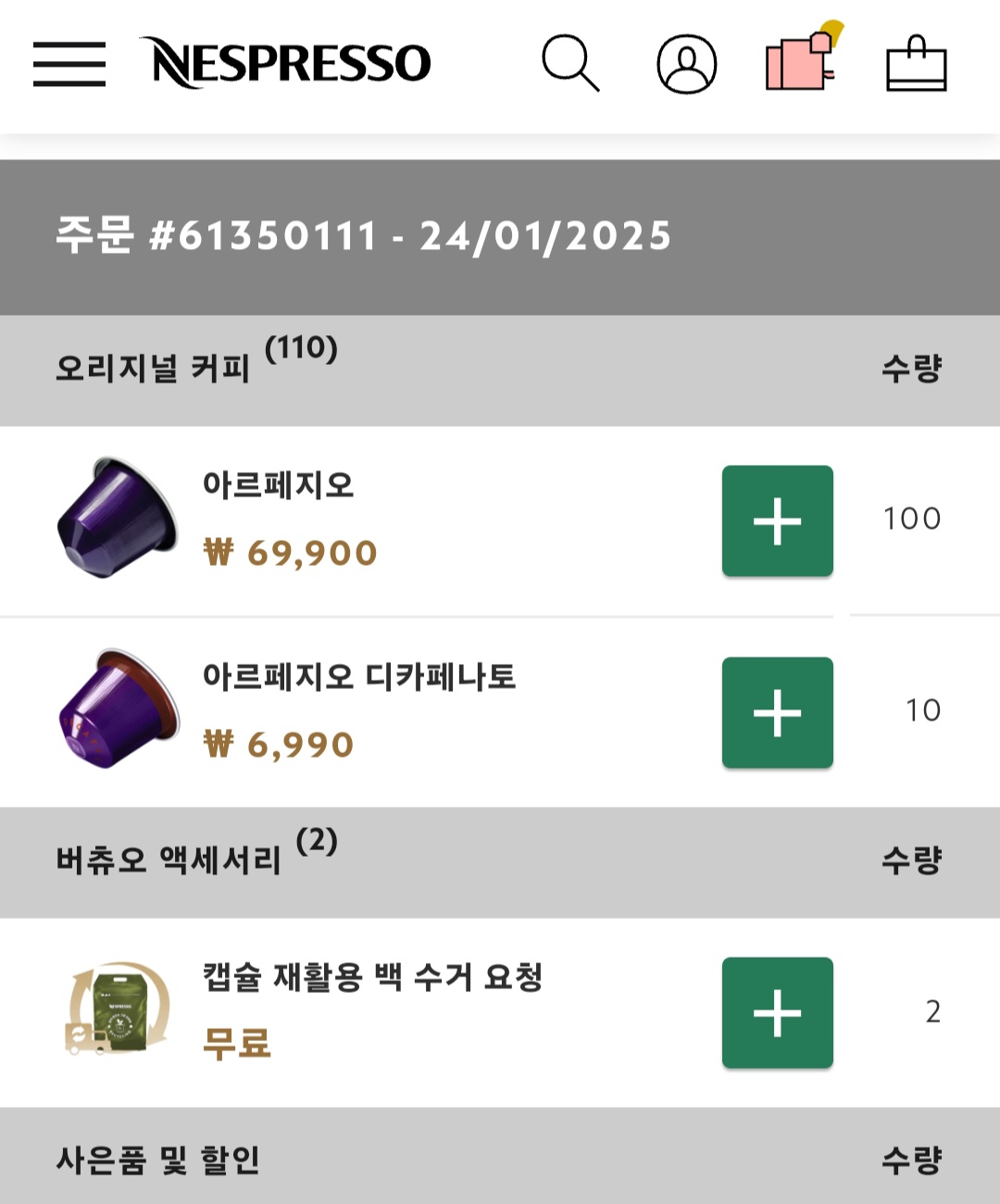Open the 아르페지오 product name link

[x=279, y=485]
